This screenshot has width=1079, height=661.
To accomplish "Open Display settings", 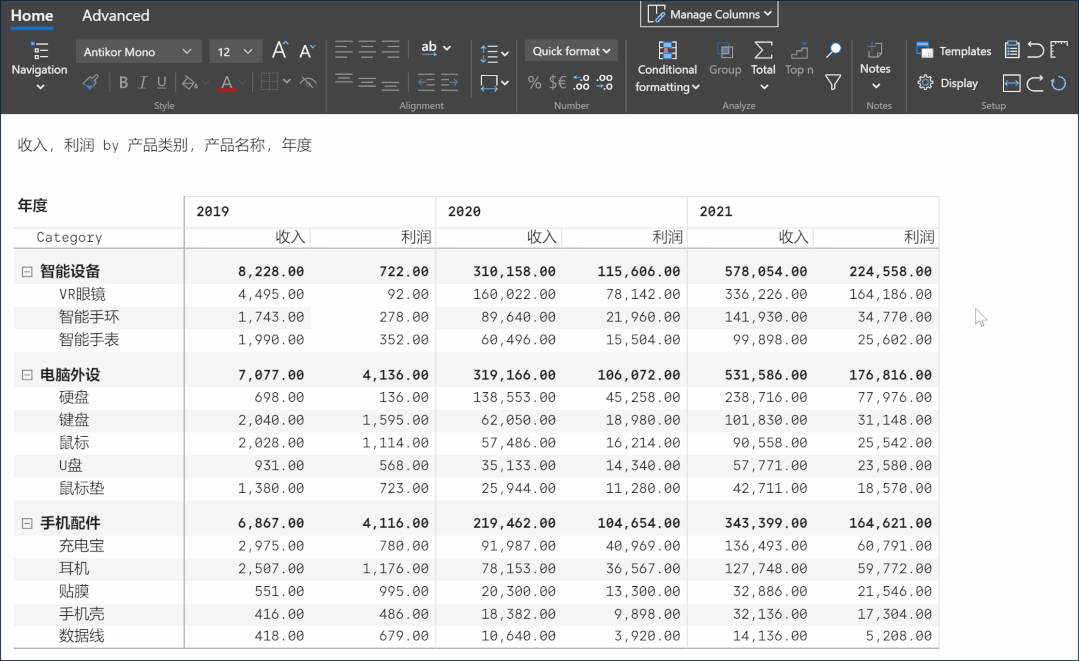I will click(948, 83).
